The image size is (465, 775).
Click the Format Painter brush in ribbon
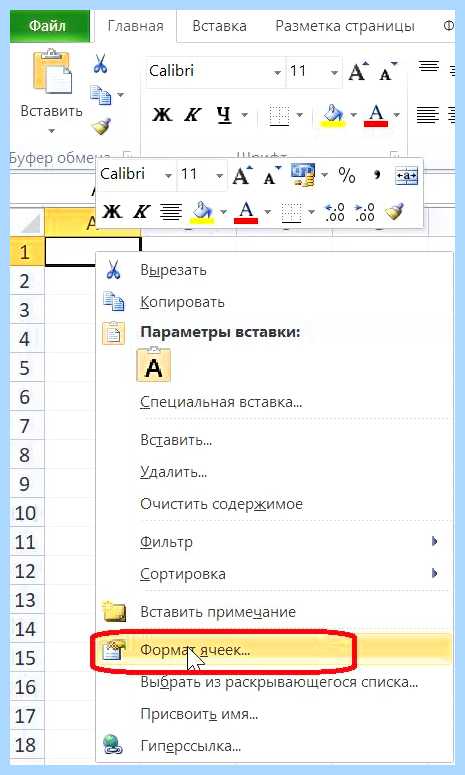click(101, 126)
